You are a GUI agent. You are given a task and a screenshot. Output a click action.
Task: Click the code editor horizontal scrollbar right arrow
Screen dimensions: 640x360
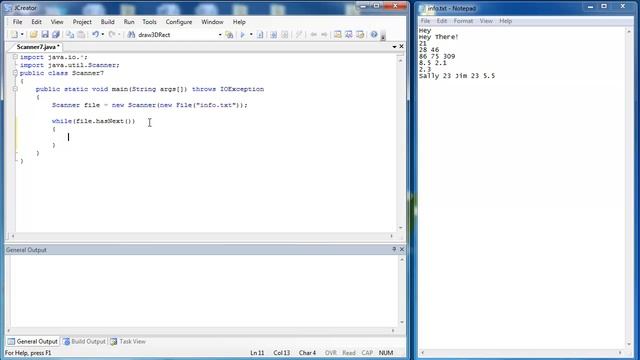tap(391, 236)
